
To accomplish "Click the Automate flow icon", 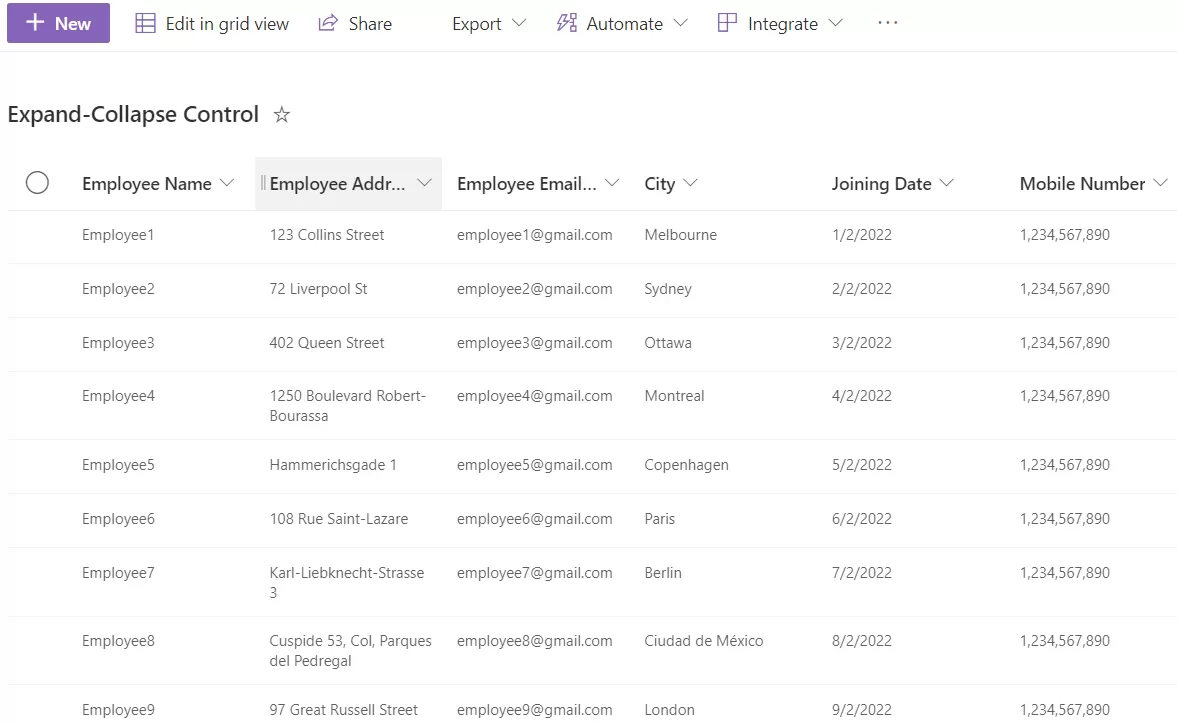I will [567, 24].
